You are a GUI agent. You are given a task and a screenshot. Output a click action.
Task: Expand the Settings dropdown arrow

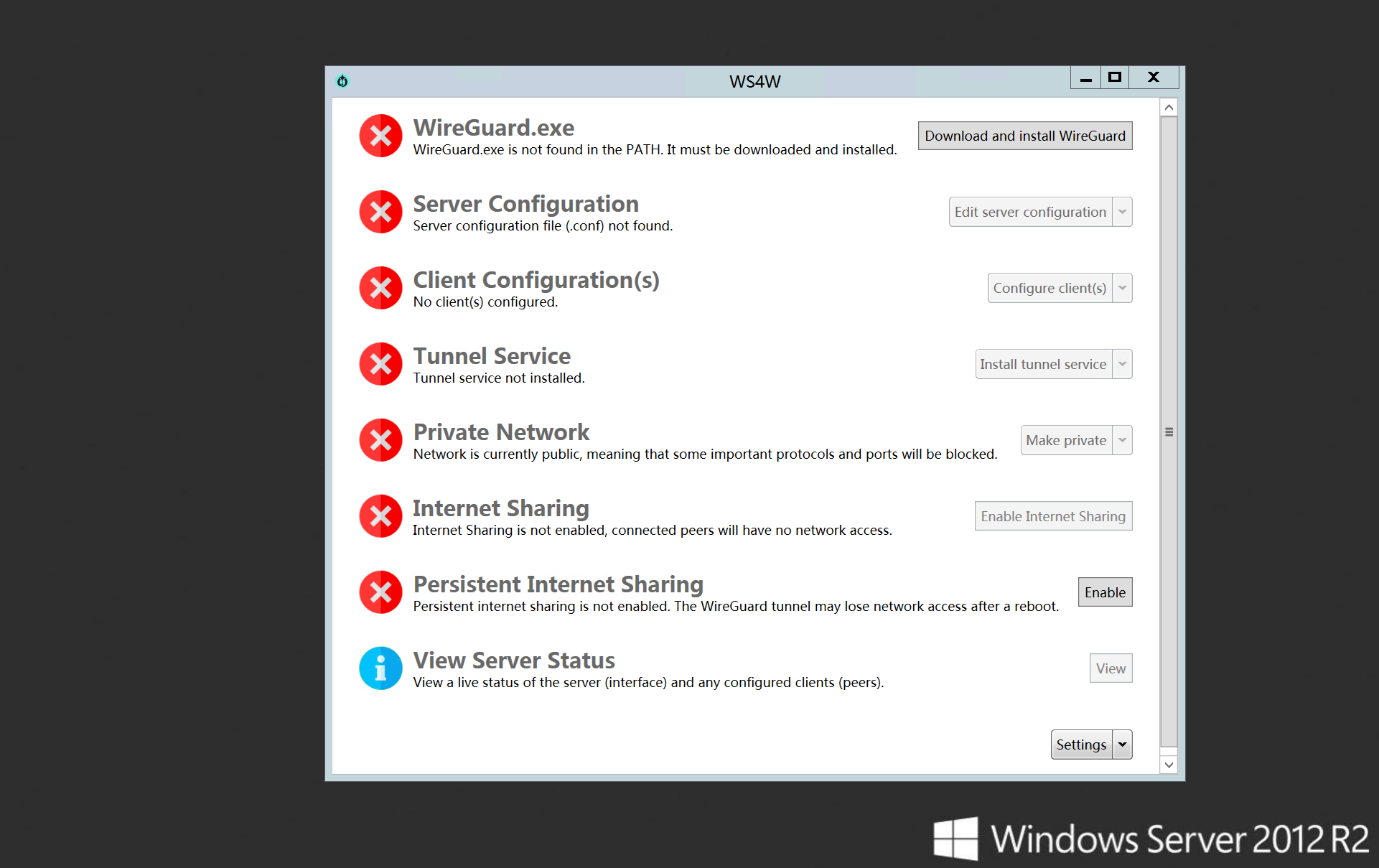point(1123,745)
